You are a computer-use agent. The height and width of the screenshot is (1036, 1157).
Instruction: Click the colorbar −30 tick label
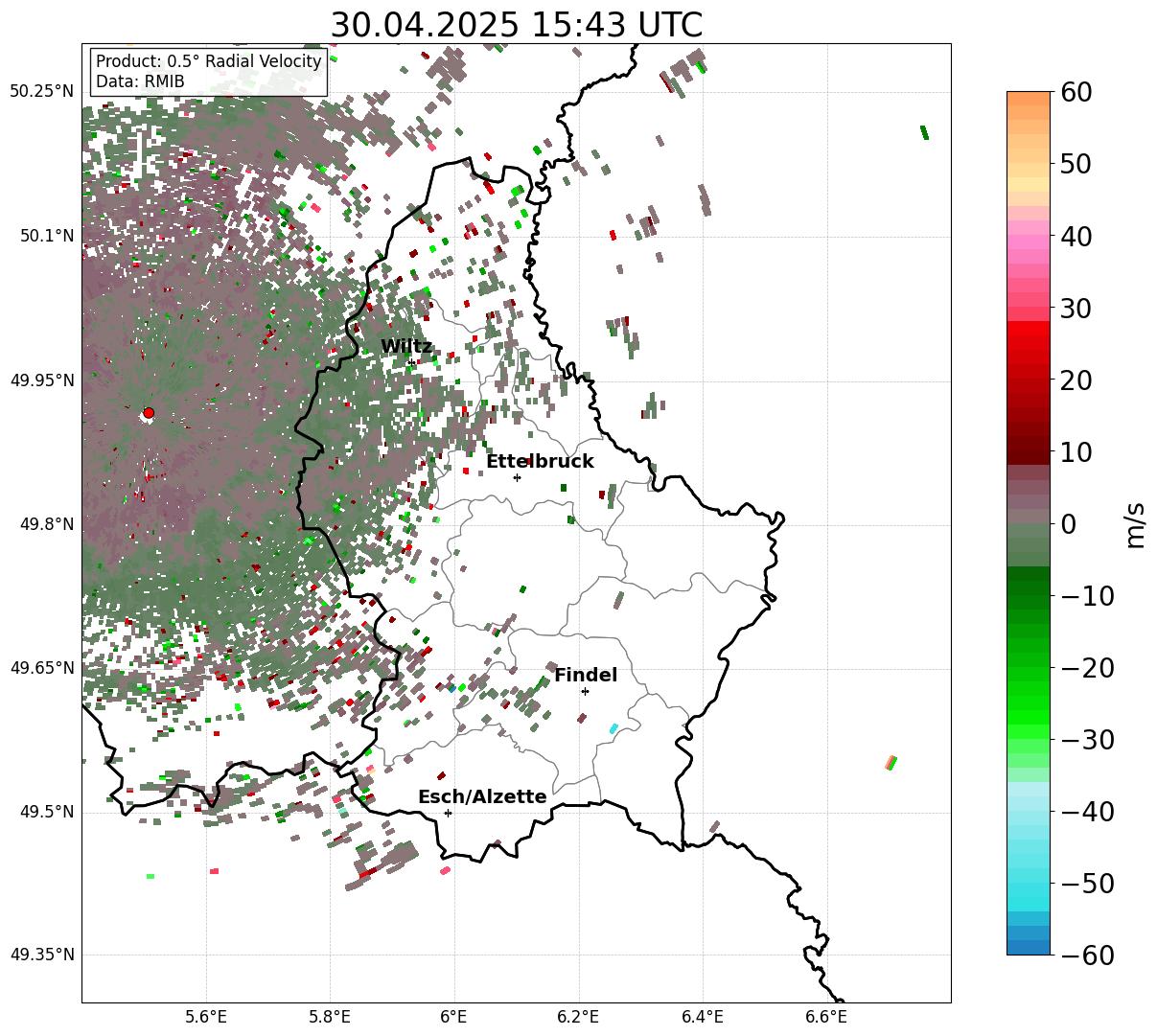pos(1087,740)
